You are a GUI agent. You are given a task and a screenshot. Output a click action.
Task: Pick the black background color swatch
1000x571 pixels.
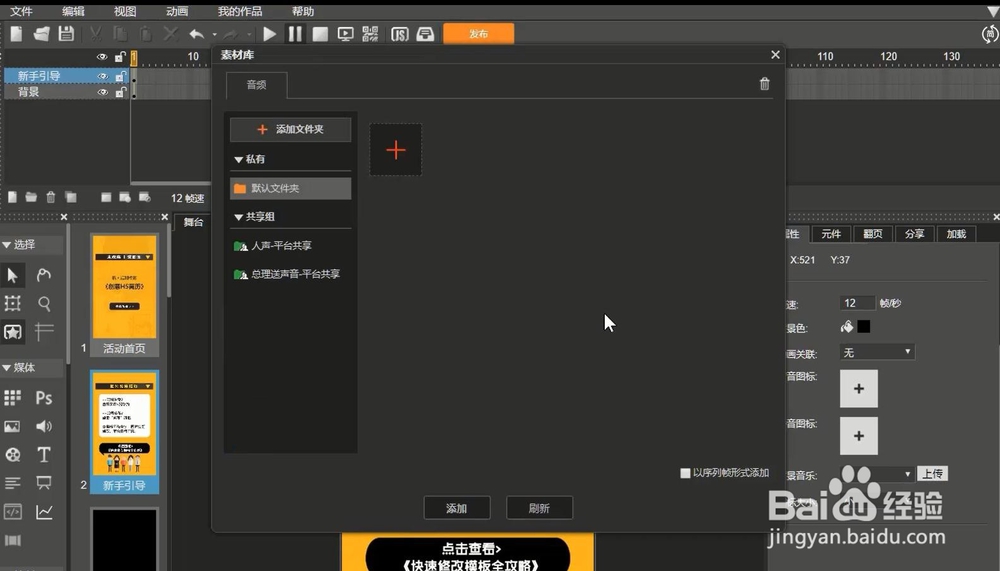(864, 327)
